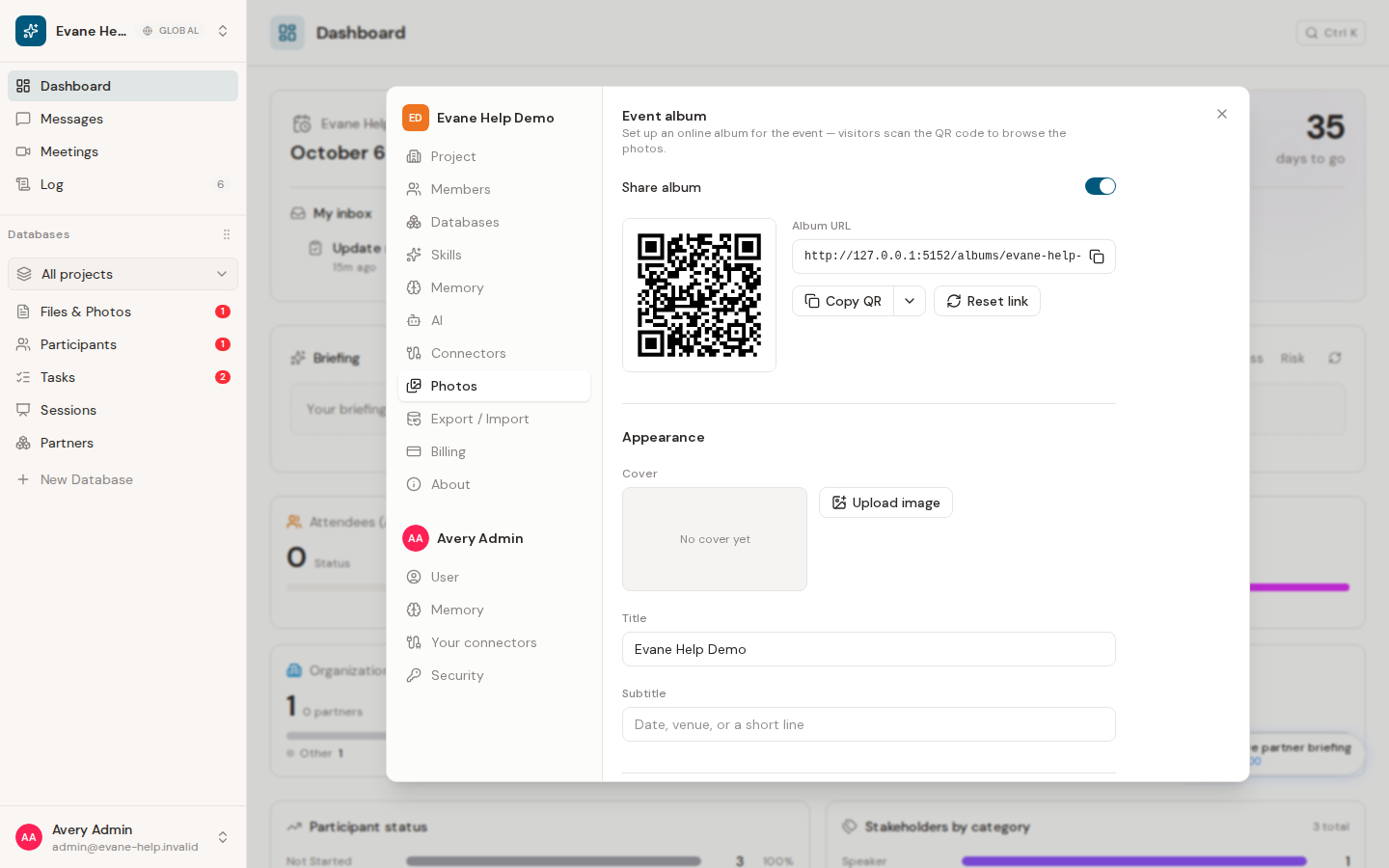Copy the album URL with copy icon
The image size is (1389, 868).
click(x=1097, y=257)
